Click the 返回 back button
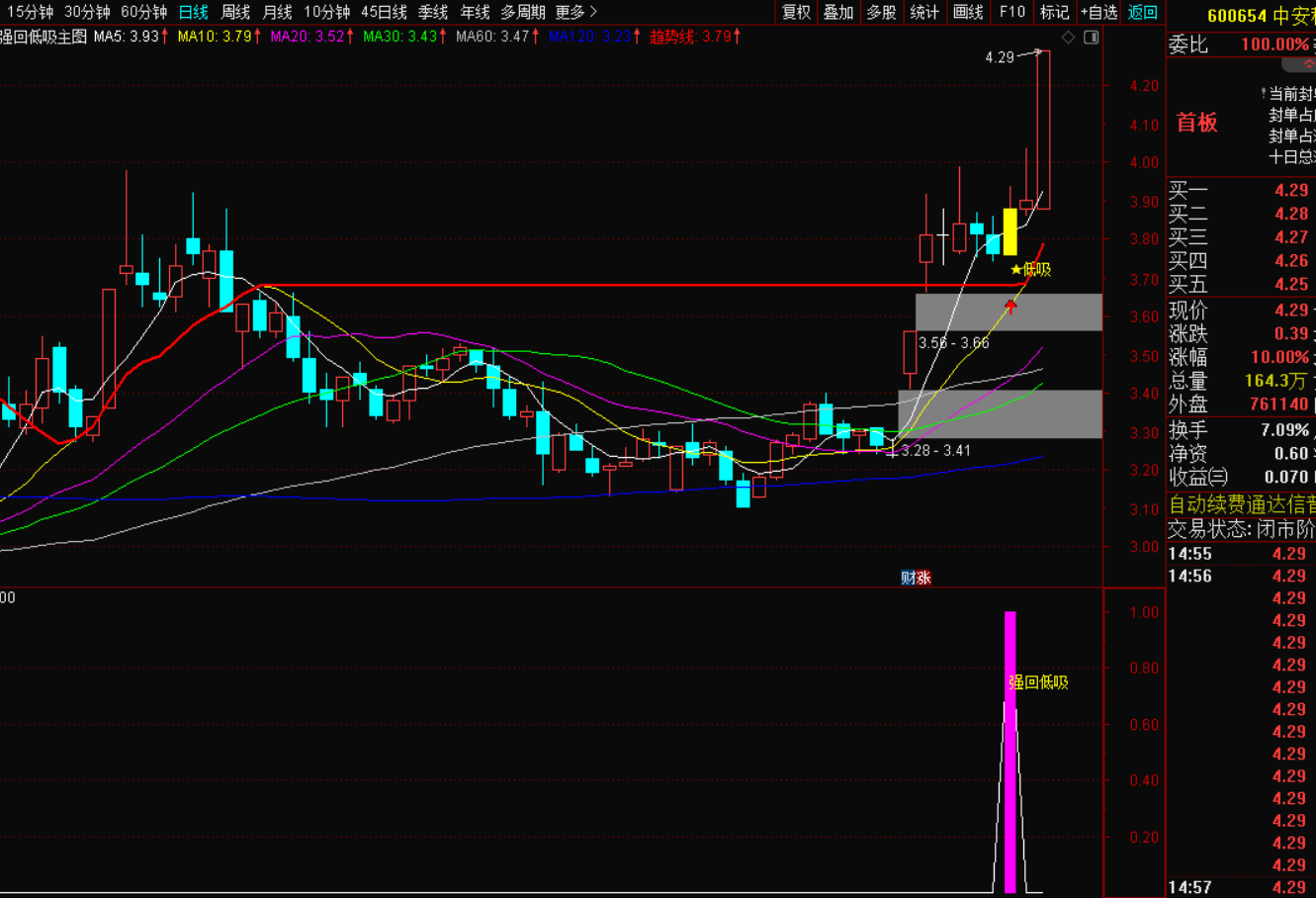 tap(1143, 12)
